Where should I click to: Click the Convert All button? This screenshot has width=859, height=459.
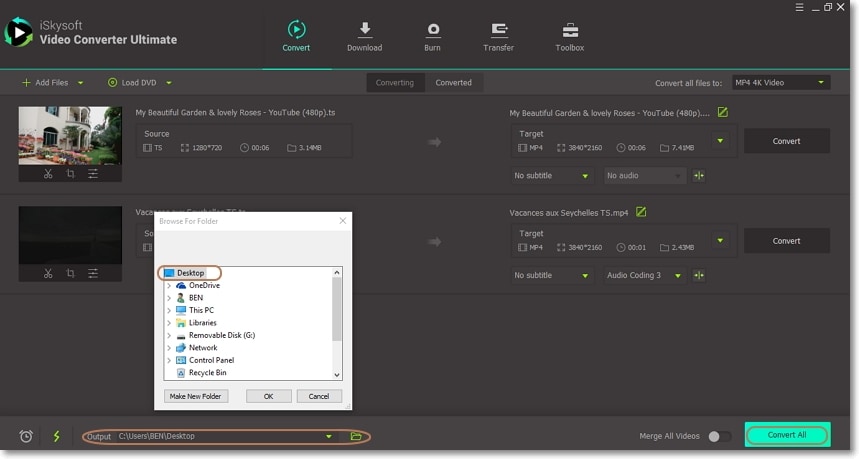[787, 435]
